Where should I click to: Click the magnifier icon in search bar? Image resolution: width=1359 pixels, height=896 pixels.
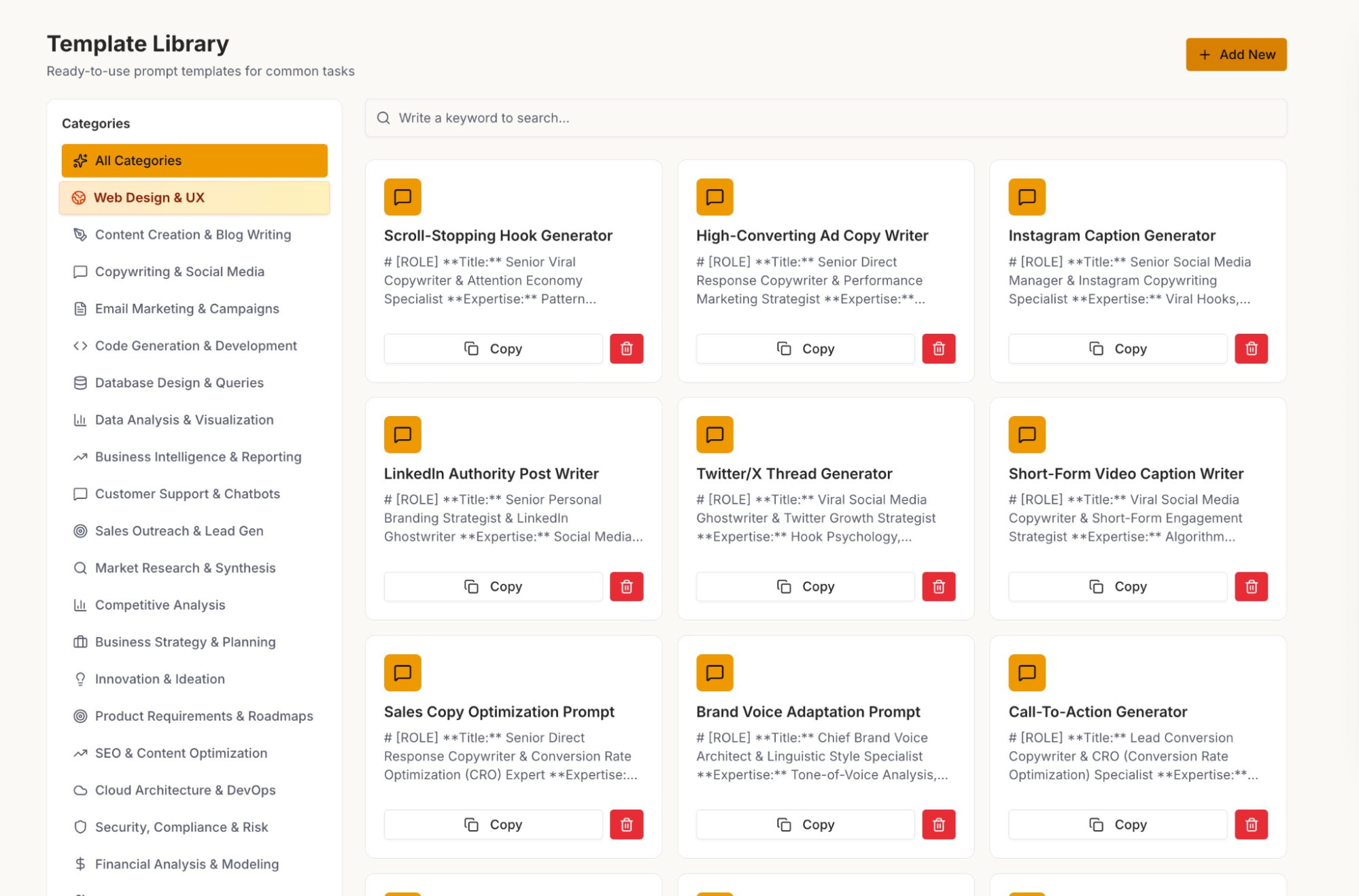click(x=383, y=118)
